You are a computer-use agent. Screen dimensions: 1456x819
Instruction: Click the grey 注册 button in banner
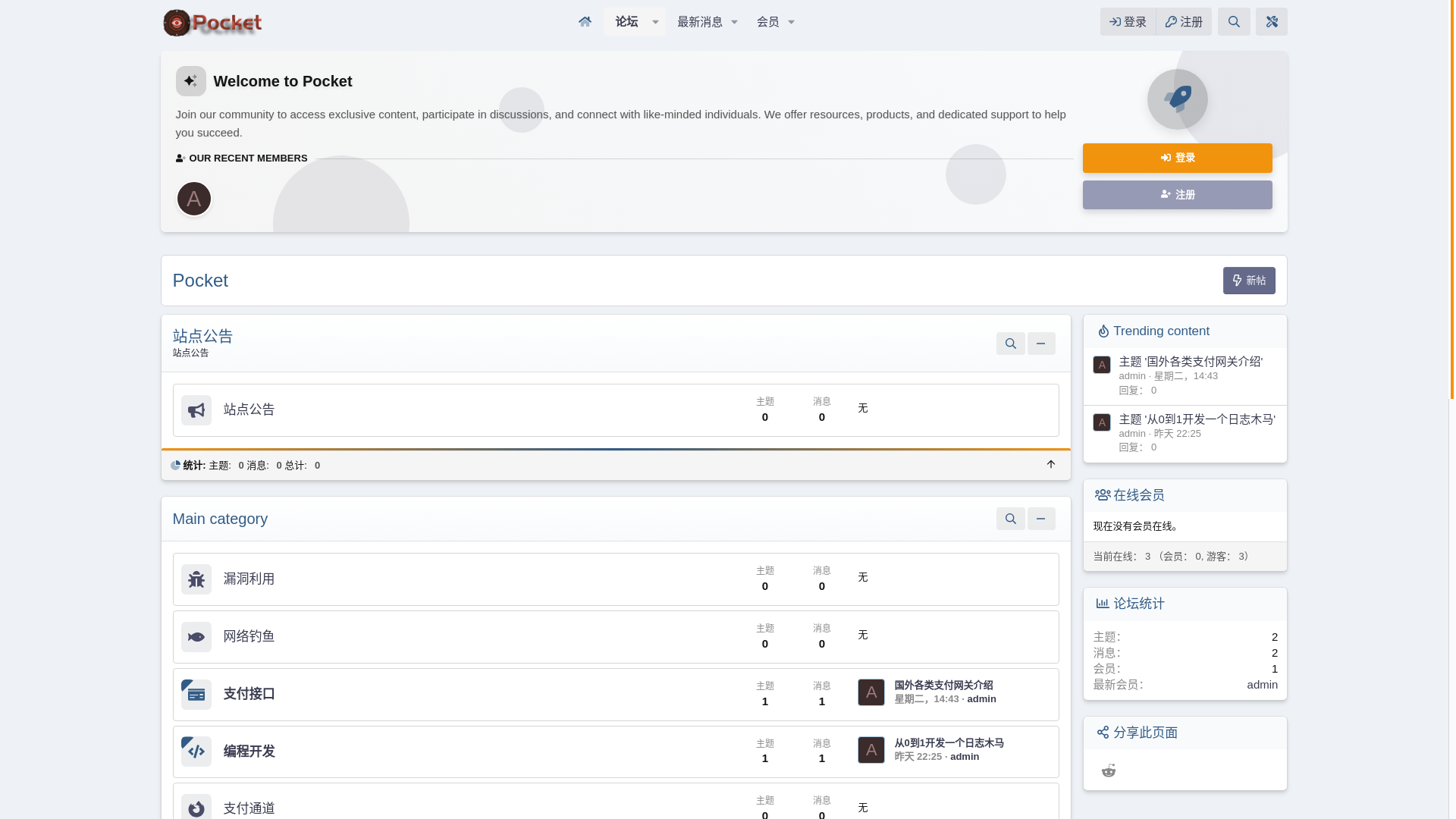point(1178,195)
